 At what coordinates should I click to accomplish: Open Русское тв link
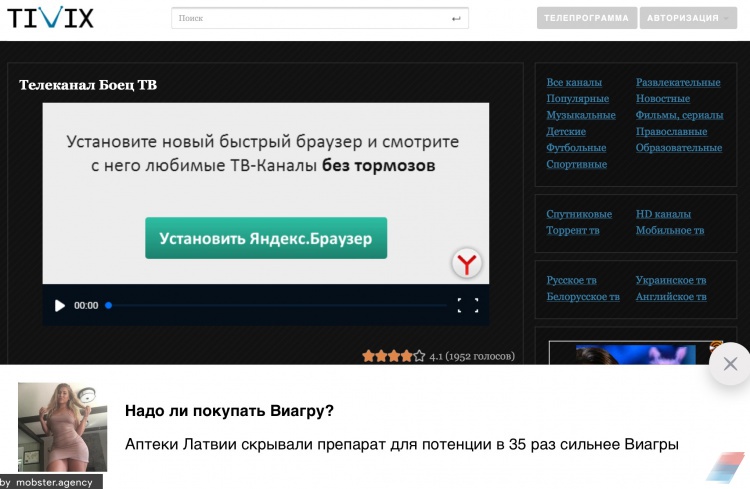[x=571, y=280]
